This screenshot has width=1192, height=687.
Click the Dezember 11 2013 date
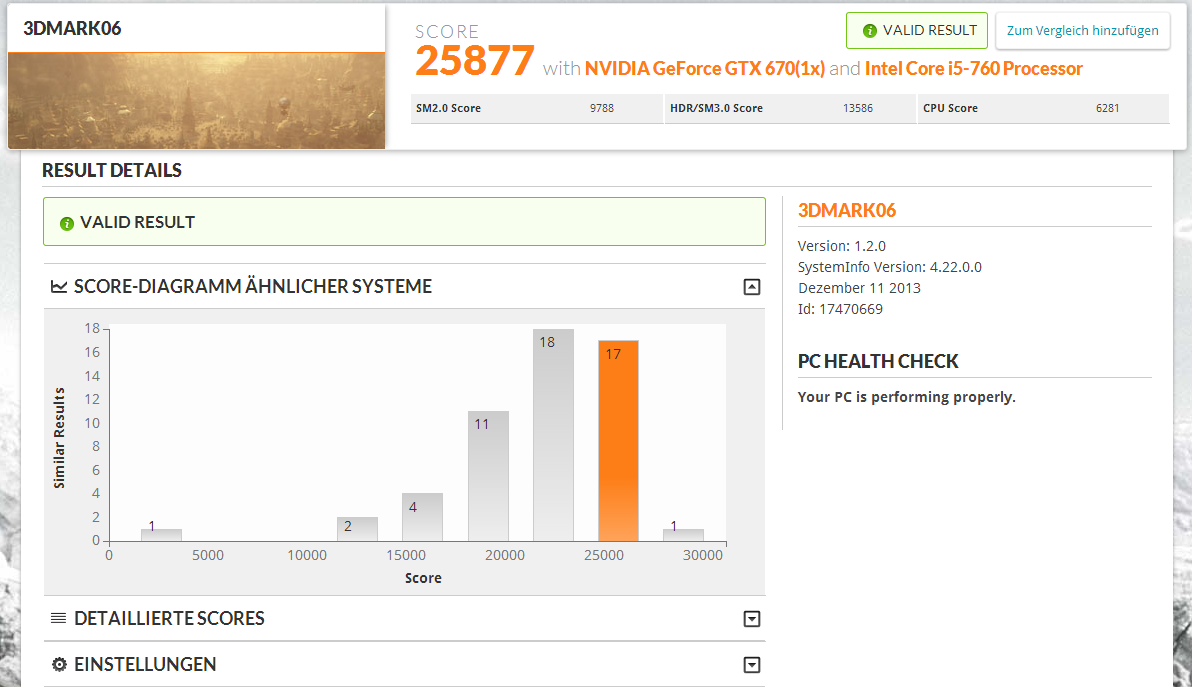[x=859, y=288]
